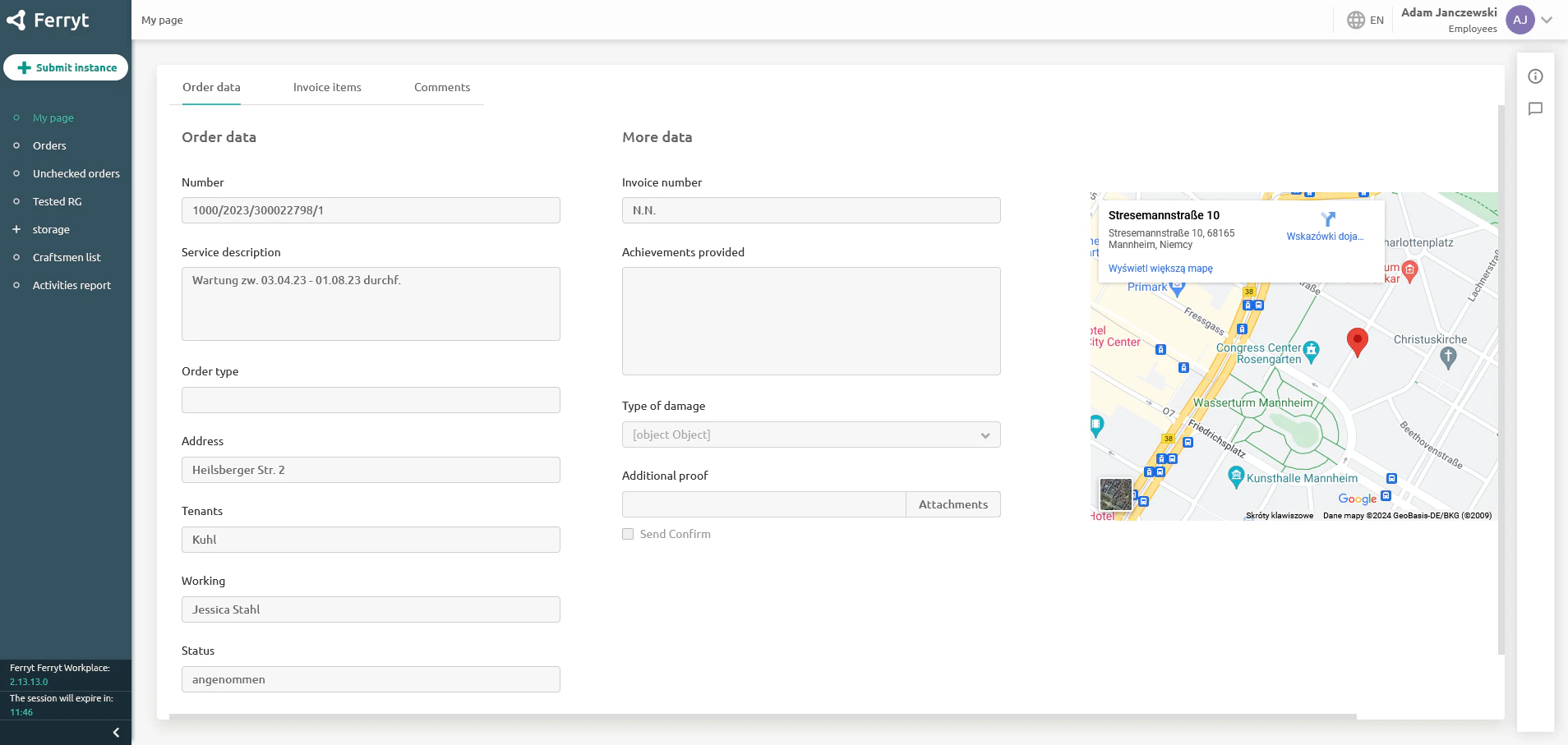Open the Wyświetl większą mapę link
The image size is (1568, 745).
1161,268
